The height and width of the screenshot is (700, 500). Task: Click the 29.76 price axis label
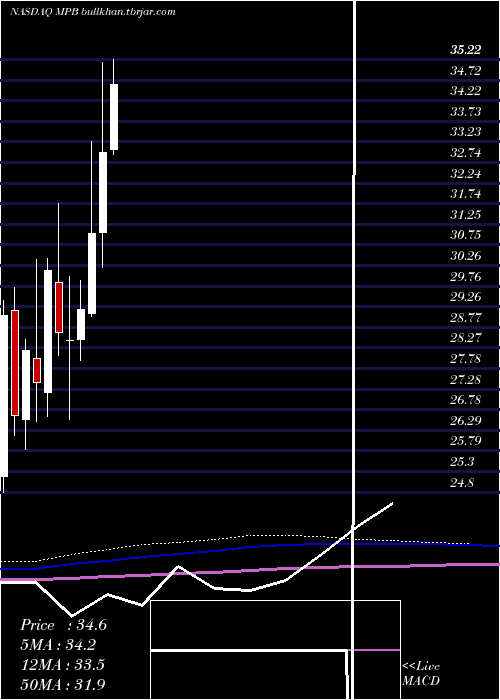[x=465, y=276]
